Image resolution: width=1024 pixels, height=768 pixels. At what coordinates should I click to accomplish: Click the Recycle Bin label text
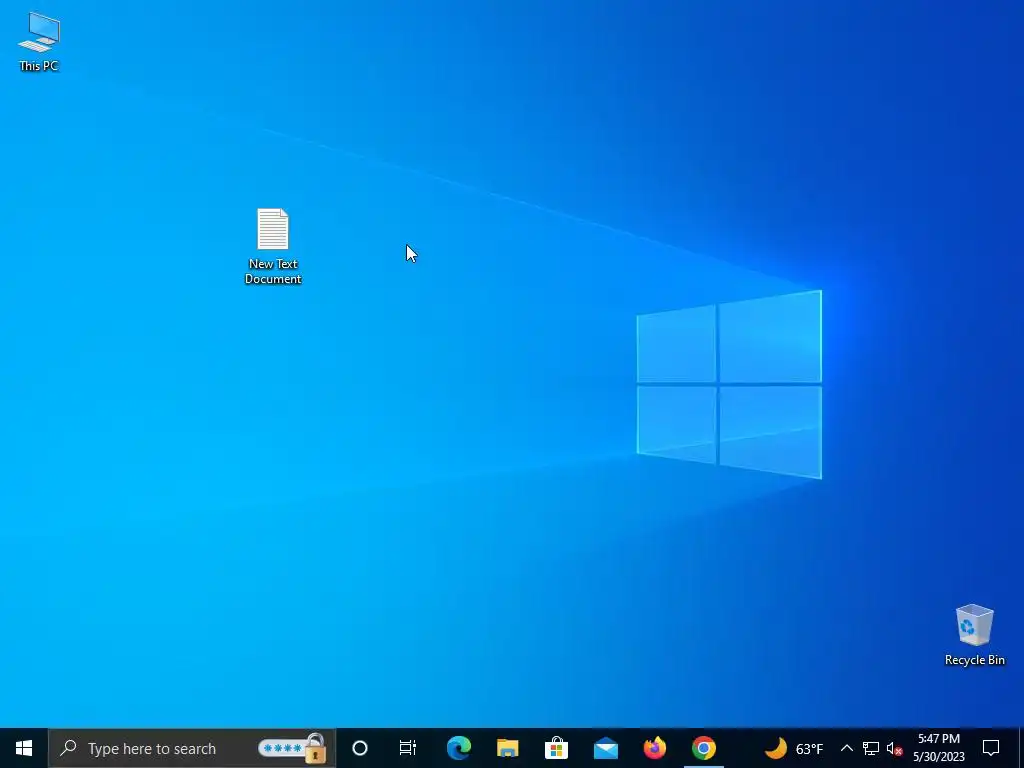click(974, 660)
